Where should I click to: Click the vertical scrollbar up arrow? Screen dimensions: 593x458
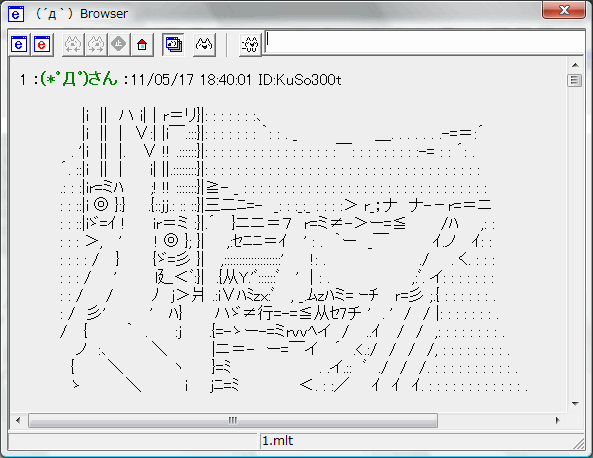(575, 65)
